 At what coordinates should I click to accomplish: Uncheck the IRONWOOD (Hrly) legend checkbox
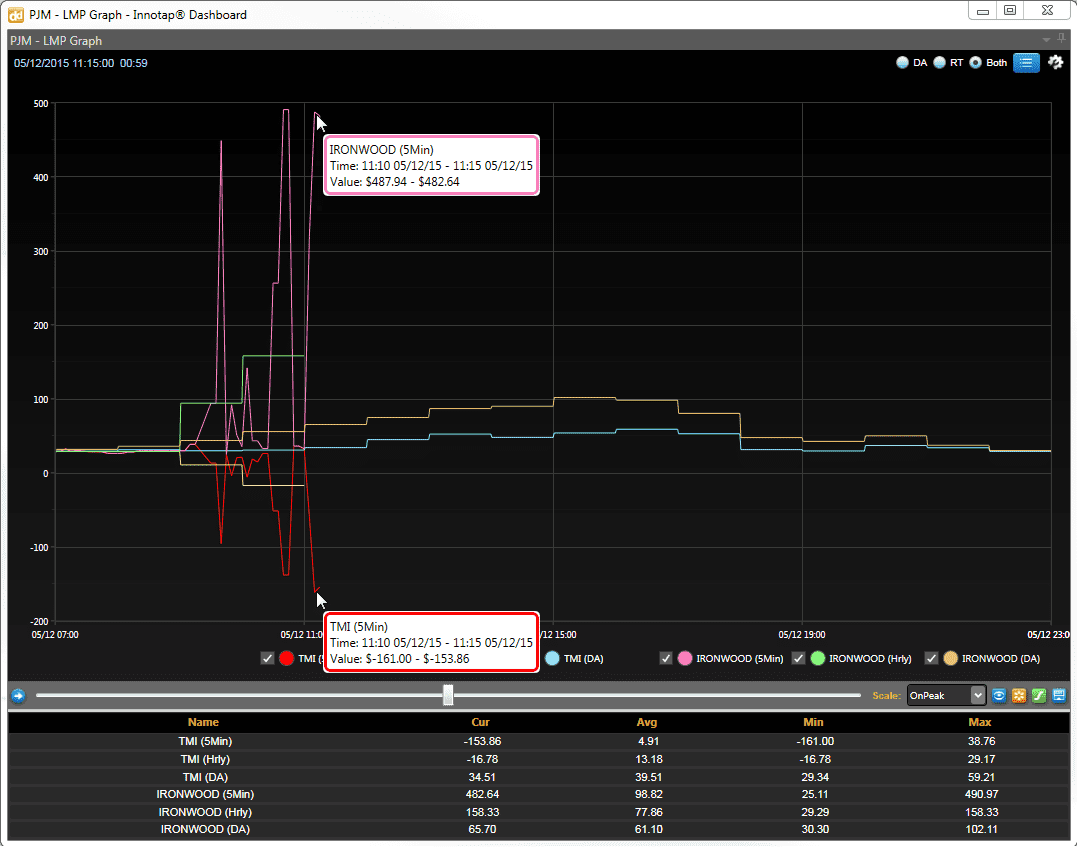pyautogui.click(x=798, y=658)
